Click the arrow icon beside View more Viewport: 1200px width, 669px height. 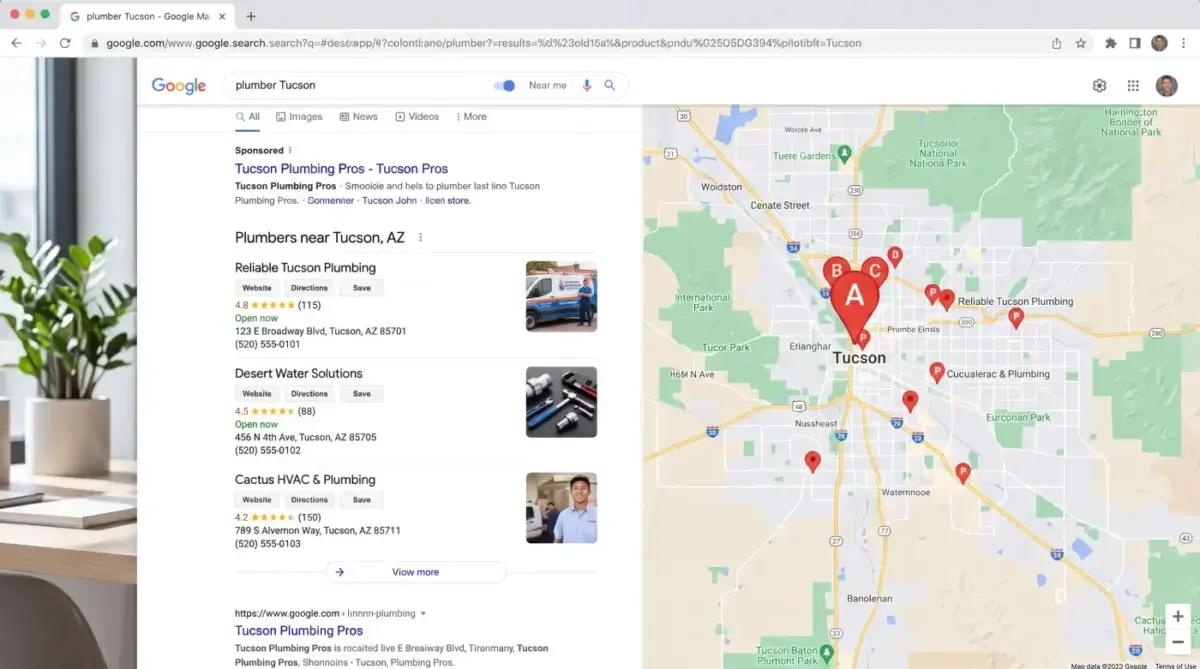[x=340, y=572]
